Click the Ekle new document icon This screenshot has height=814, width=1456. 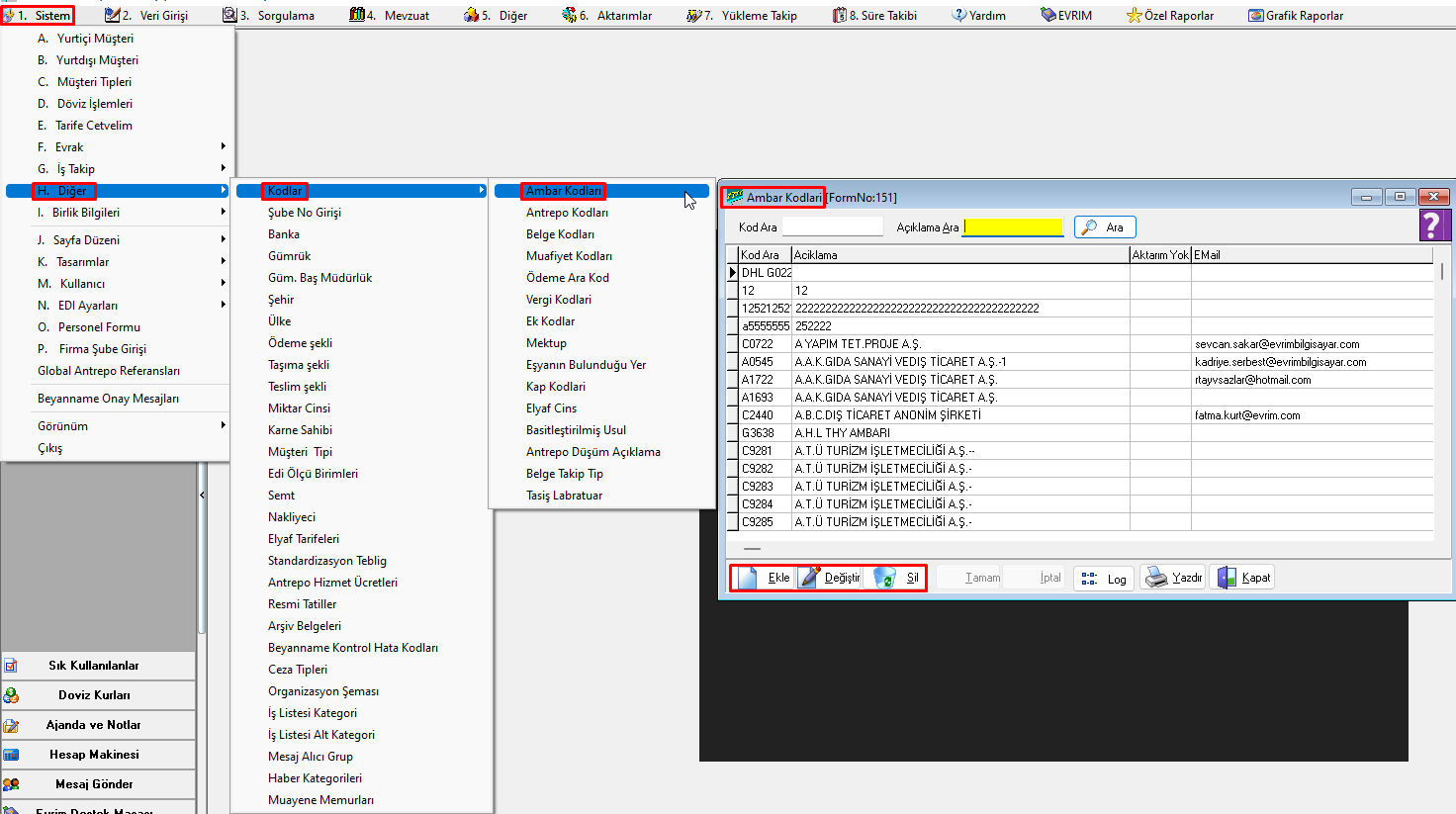click(749, 578)
